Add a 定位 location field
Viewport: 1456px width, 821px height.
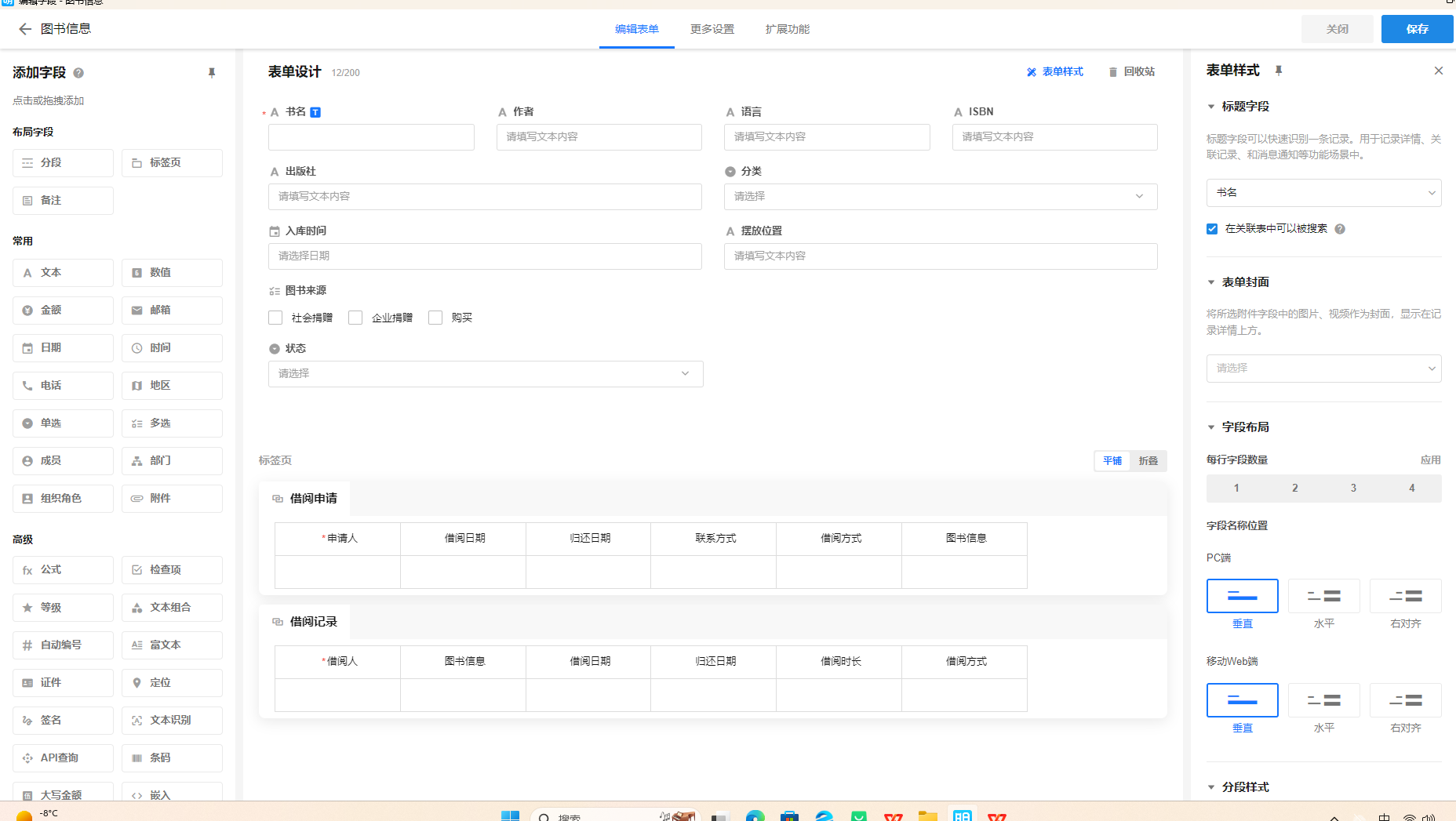[172, 682]
